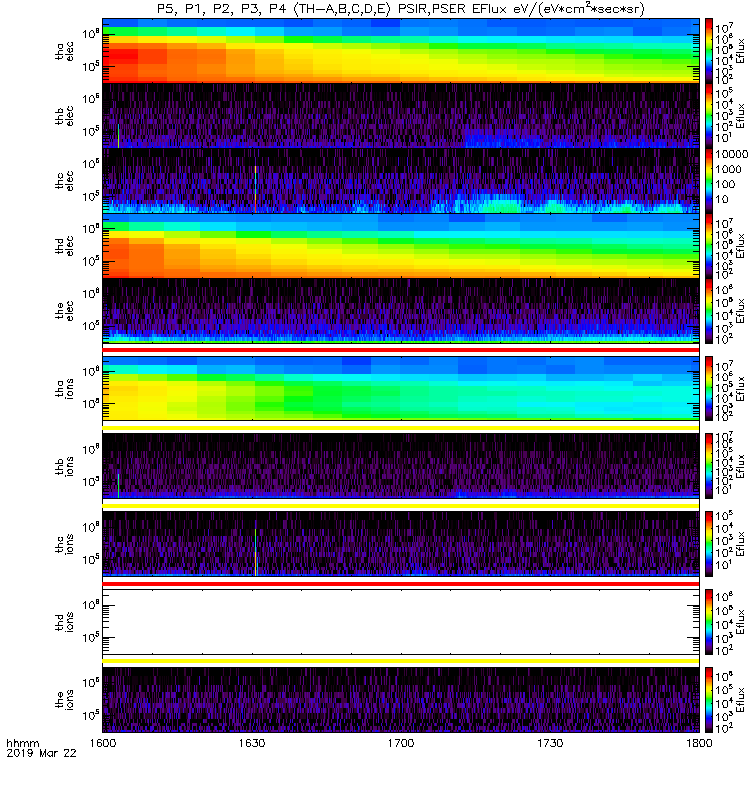
Task: Select the 'thb elec' panel label
Action: (65, 116)
